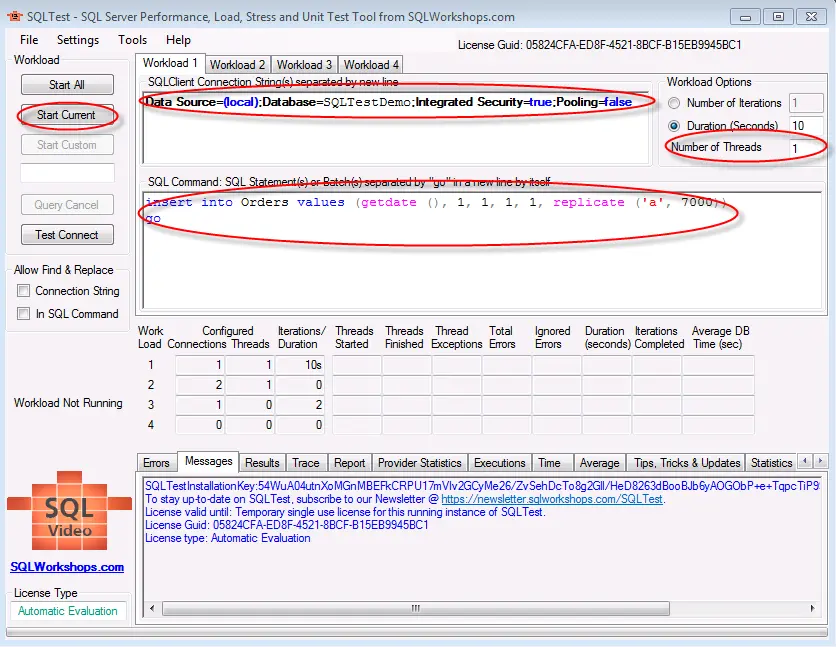The image size is (836, 647).
Task: Open the Executions tab
Action: coord(500,463)
